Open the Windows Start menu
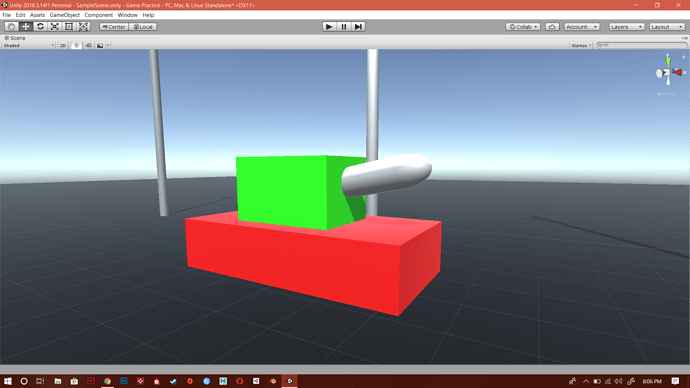690x388 pixels. tap(7, 381)
